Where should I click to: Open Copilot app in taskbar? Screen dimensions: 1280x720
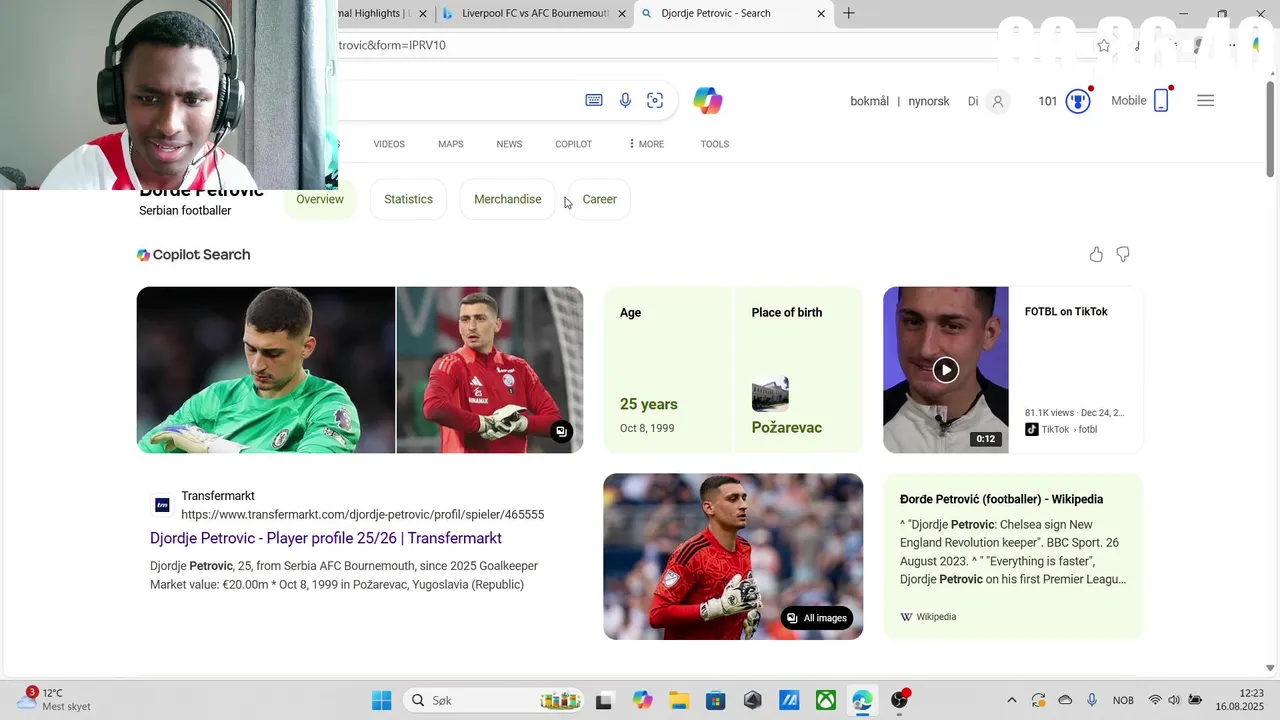click(642, 700)
